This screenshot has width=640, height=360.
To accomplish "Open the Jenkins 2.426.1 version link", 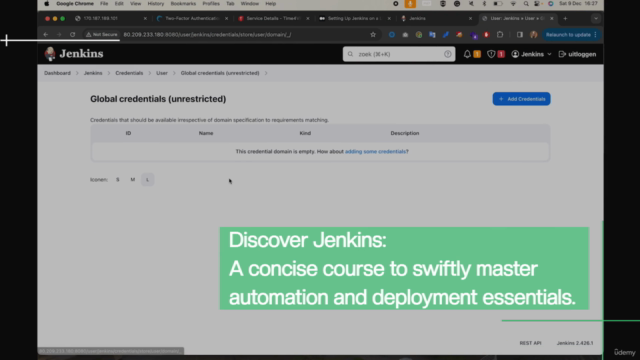I will pos(575,343).
